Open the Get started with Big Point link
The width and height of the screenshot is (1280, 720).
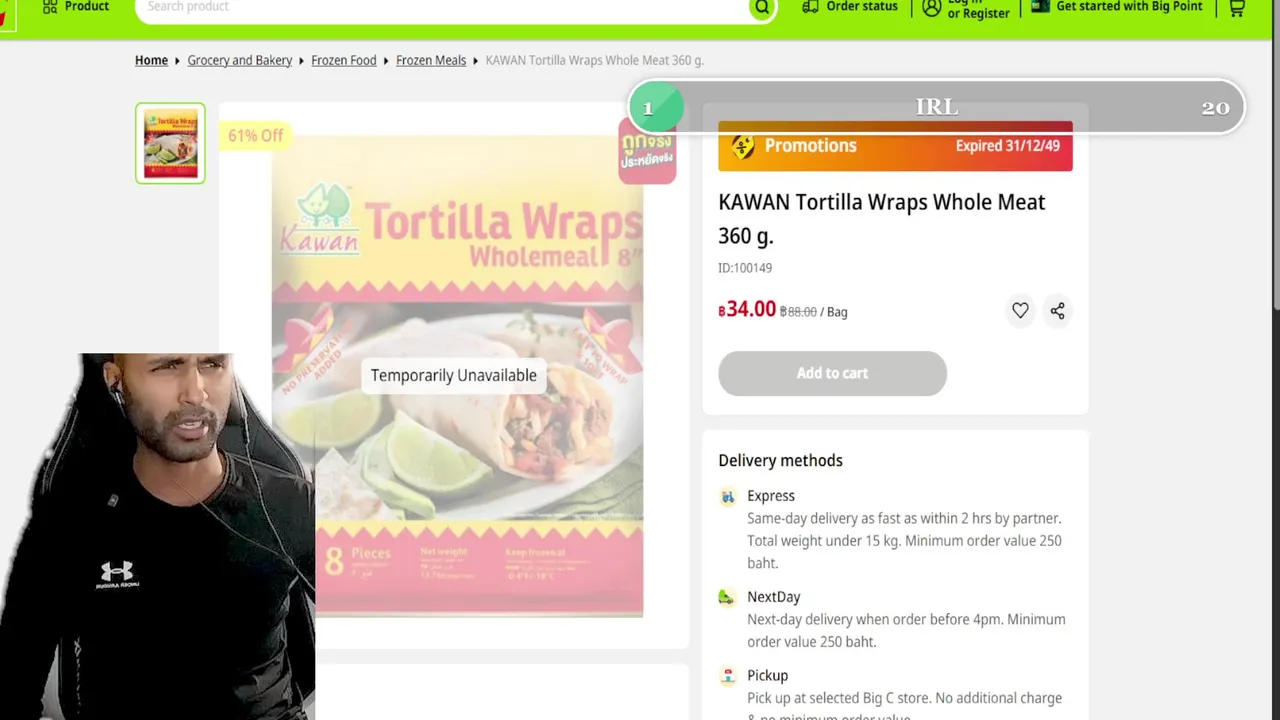click(x=1129, y=6)
